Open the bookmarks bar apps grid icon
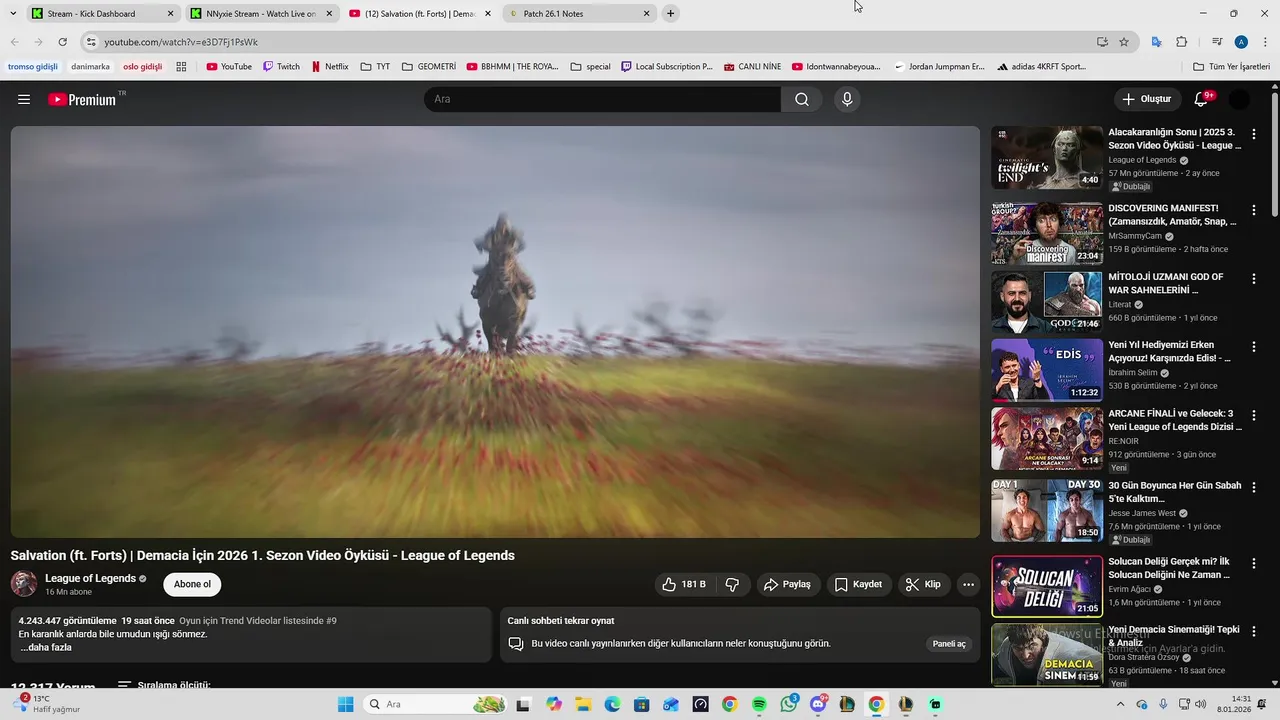This screenshot has height=720, width=1280. tap(181, 67)
